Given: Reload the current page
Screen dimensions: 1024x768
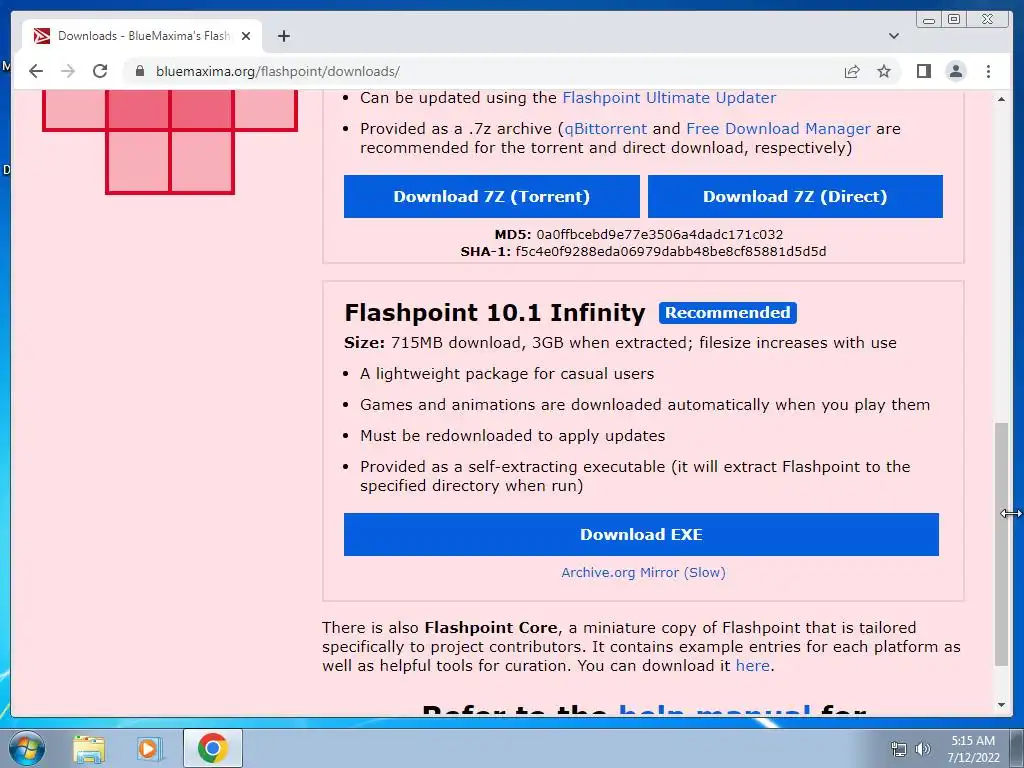Looking at the screenshot, I should click(x=100, y=71).
